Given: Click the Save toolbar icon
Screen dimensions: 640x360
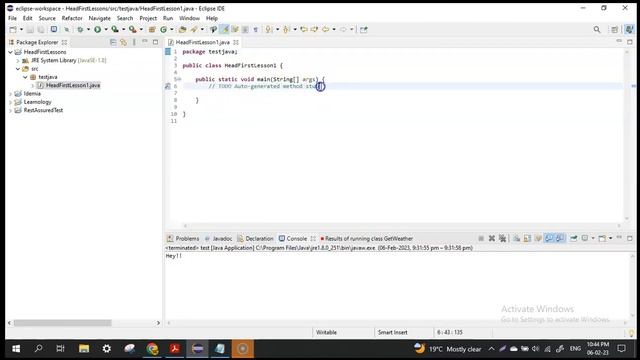Looking at the screenshot, I should point(30,29).
